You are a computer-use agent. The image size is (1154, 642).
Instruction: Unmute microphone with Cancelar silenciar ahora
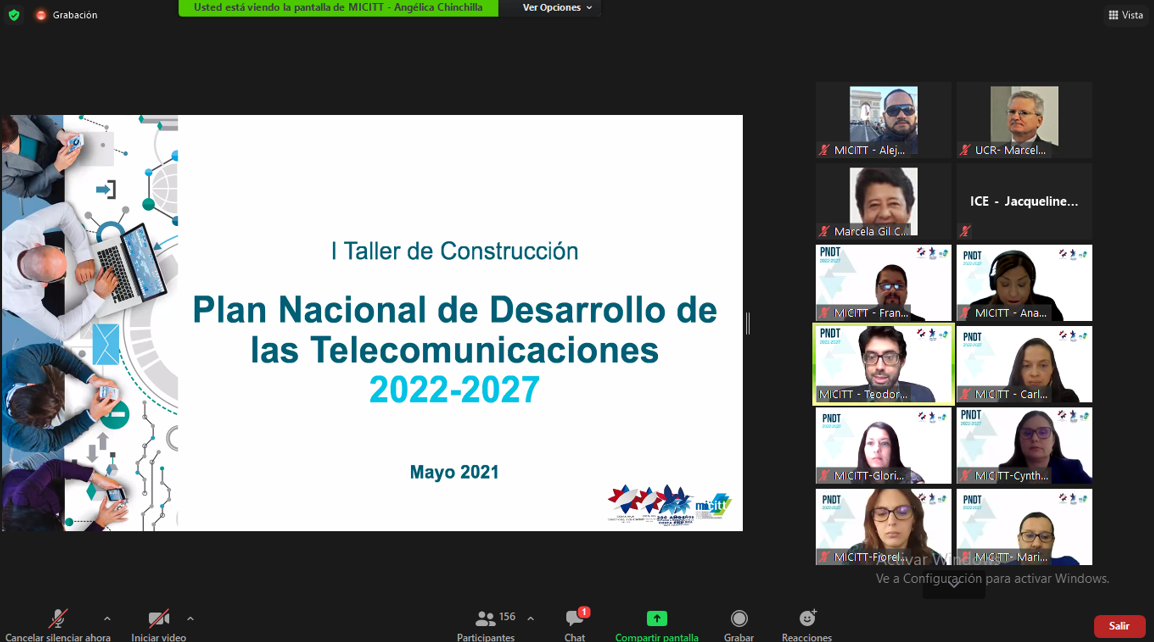click(58, 620)
